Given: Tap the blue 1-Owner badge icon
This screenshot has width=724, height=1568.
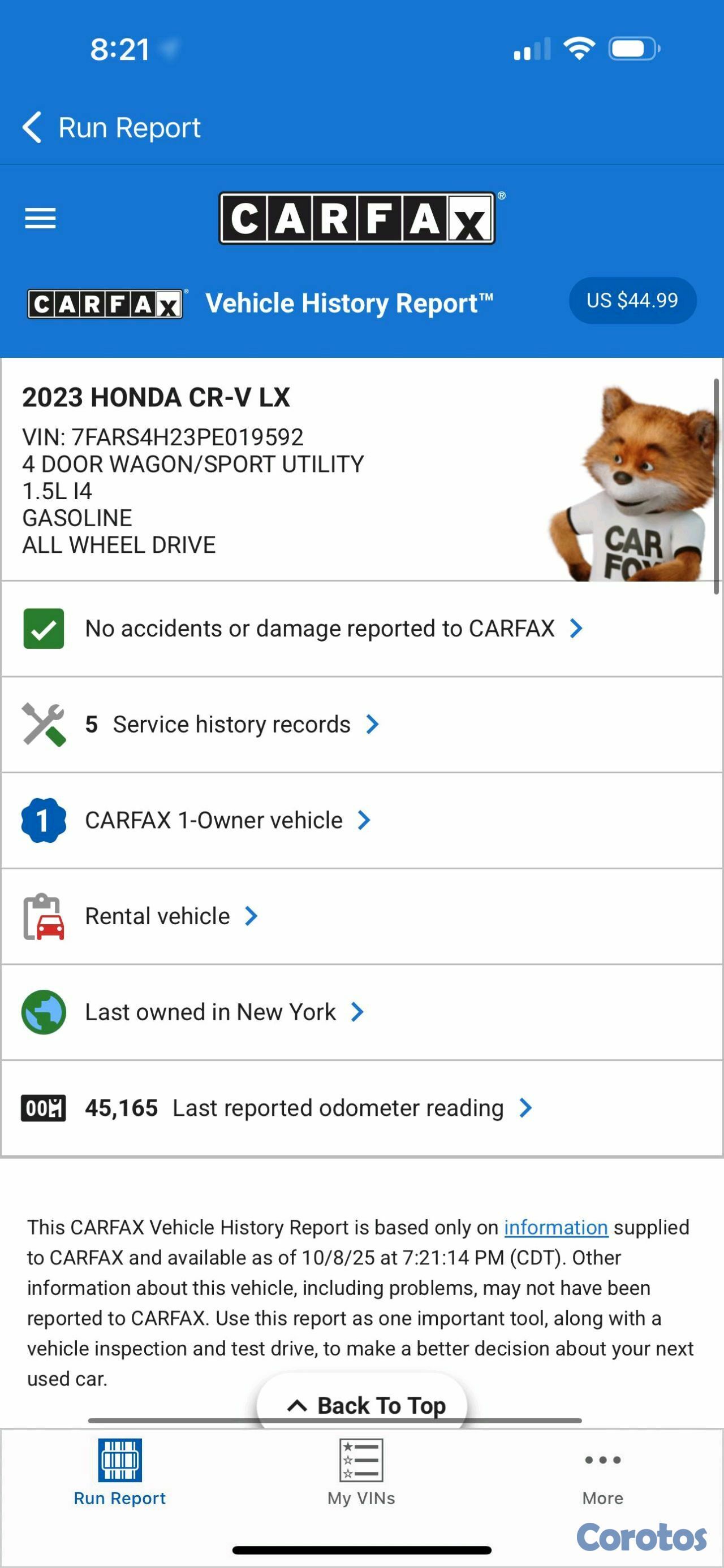Looking at the screenshot, I should (x=43, y=820).
